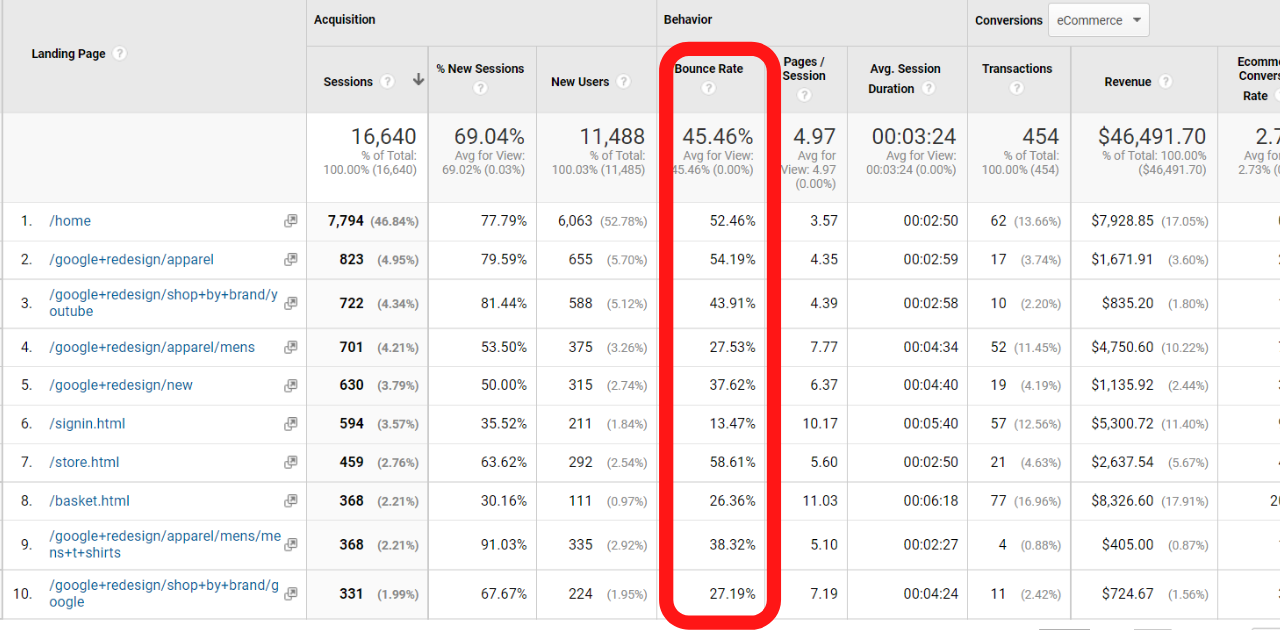
Task: Sort by Pages / Session column header
Action: pyautogui.click(x=804, y=69)
